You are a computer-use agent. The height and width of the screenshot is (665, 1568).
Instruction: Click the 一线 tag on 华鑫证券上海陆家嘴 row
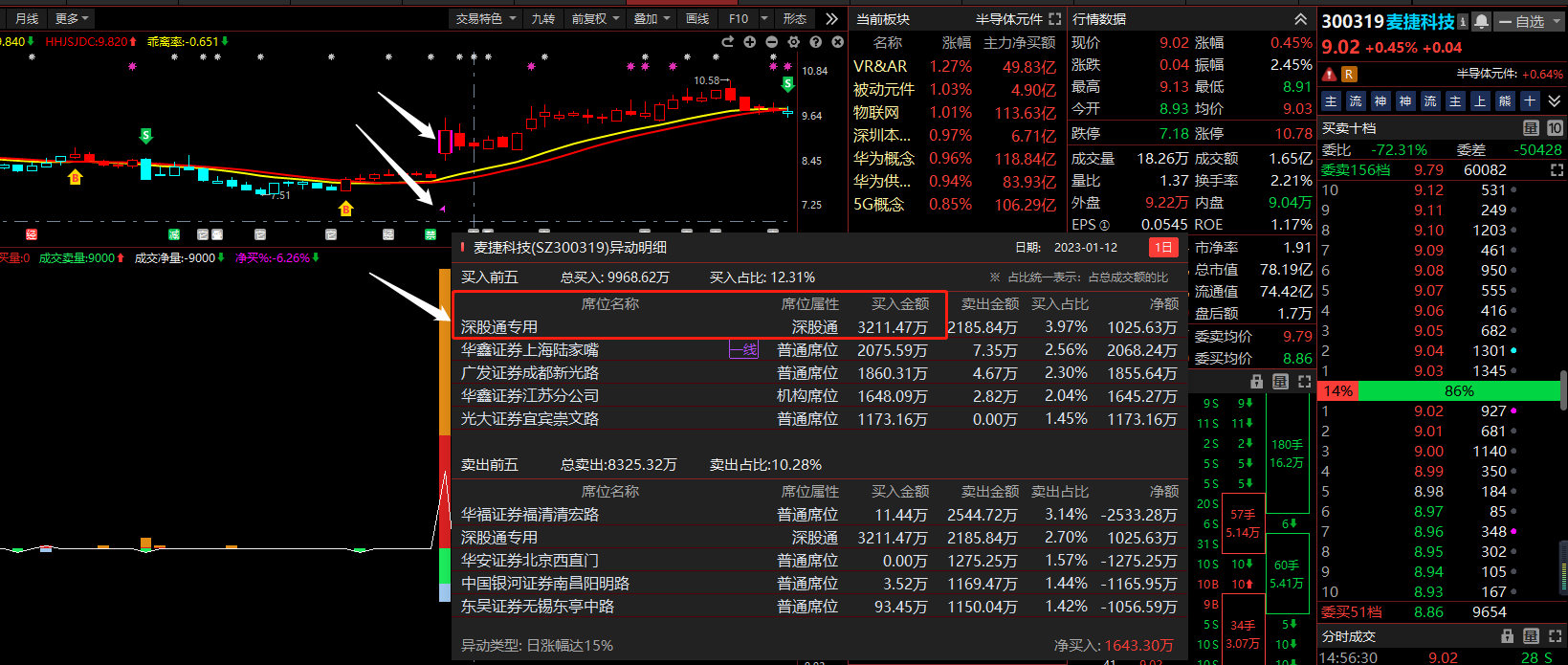click(x=744, y=350)
